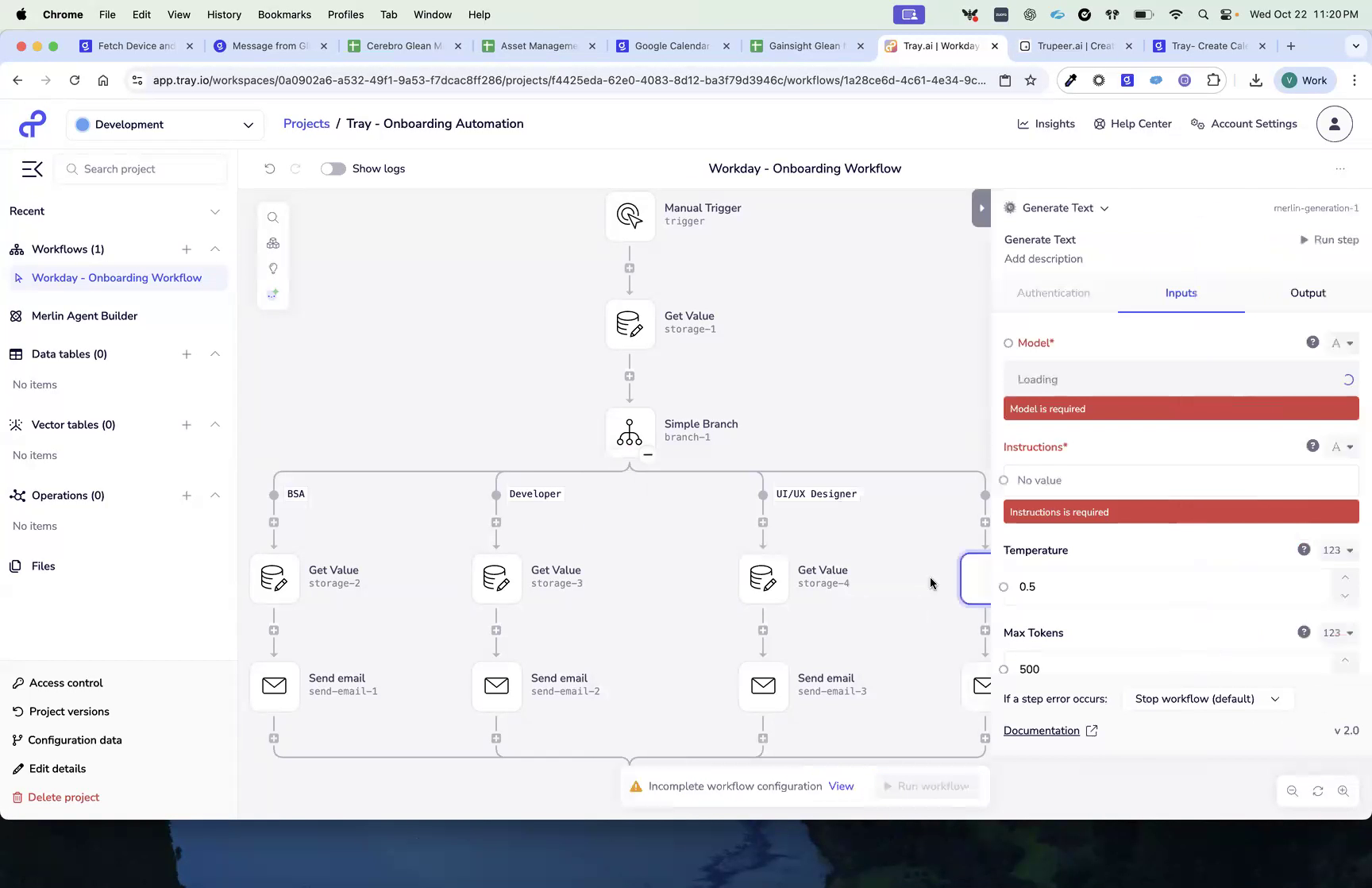Open the Merlin Agent Builder sidebar icon

[x=16, y=315]
